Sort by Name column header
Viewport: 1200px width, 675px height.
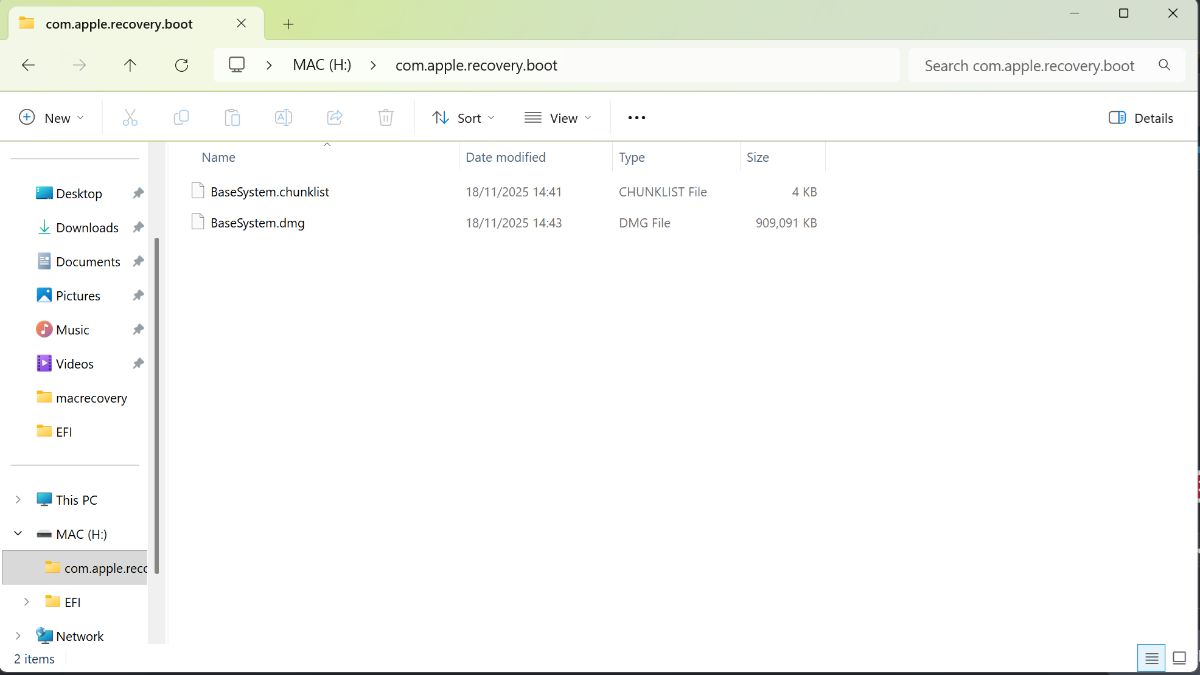[218, 157]
